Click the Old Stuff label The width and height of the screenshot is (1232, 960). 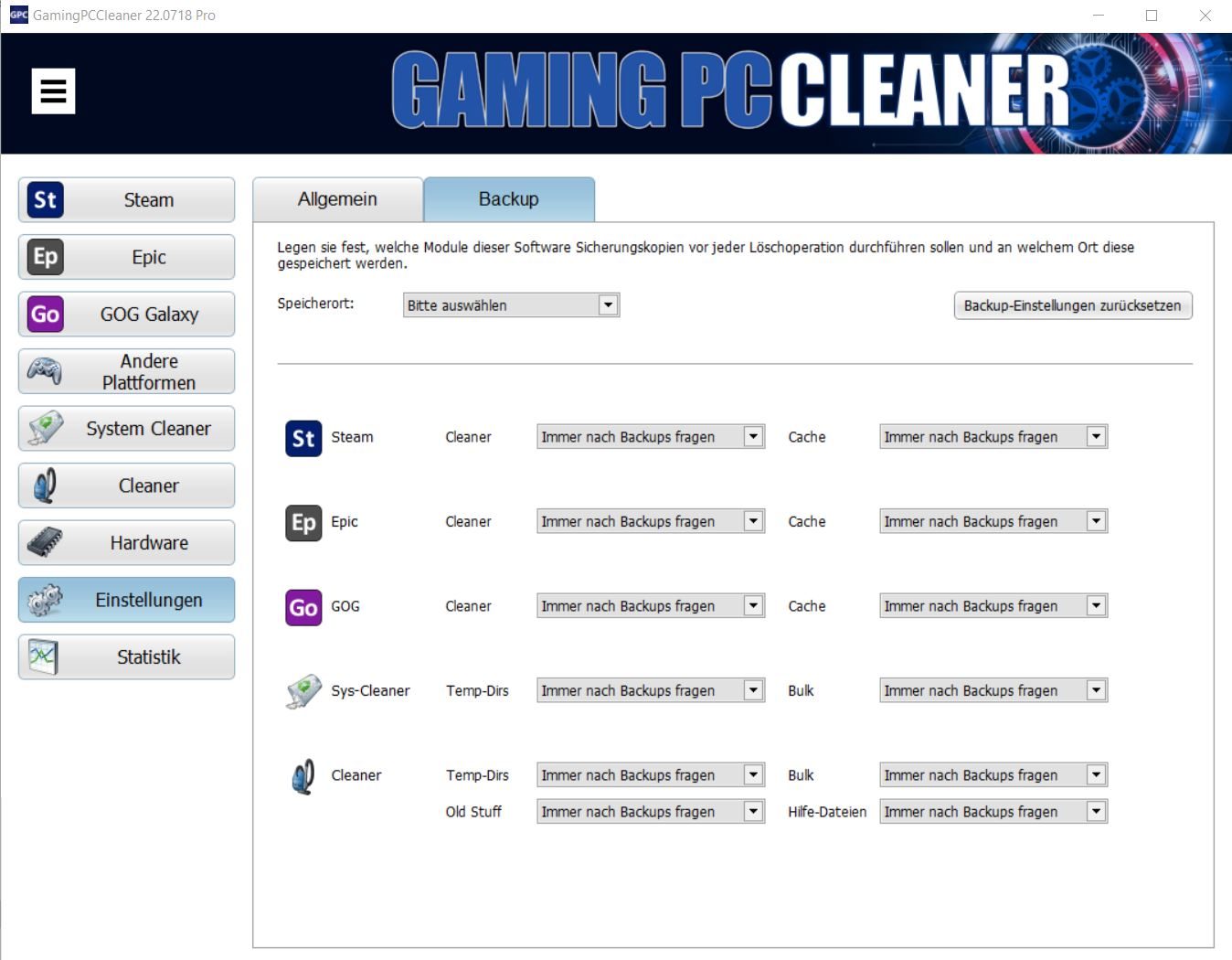click(473, 812)
